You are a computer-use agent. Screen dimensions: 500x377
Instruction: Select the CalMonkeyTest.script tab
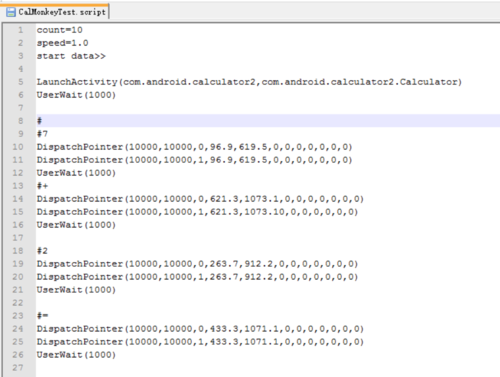pyautogui.click(x=56, y=12)
